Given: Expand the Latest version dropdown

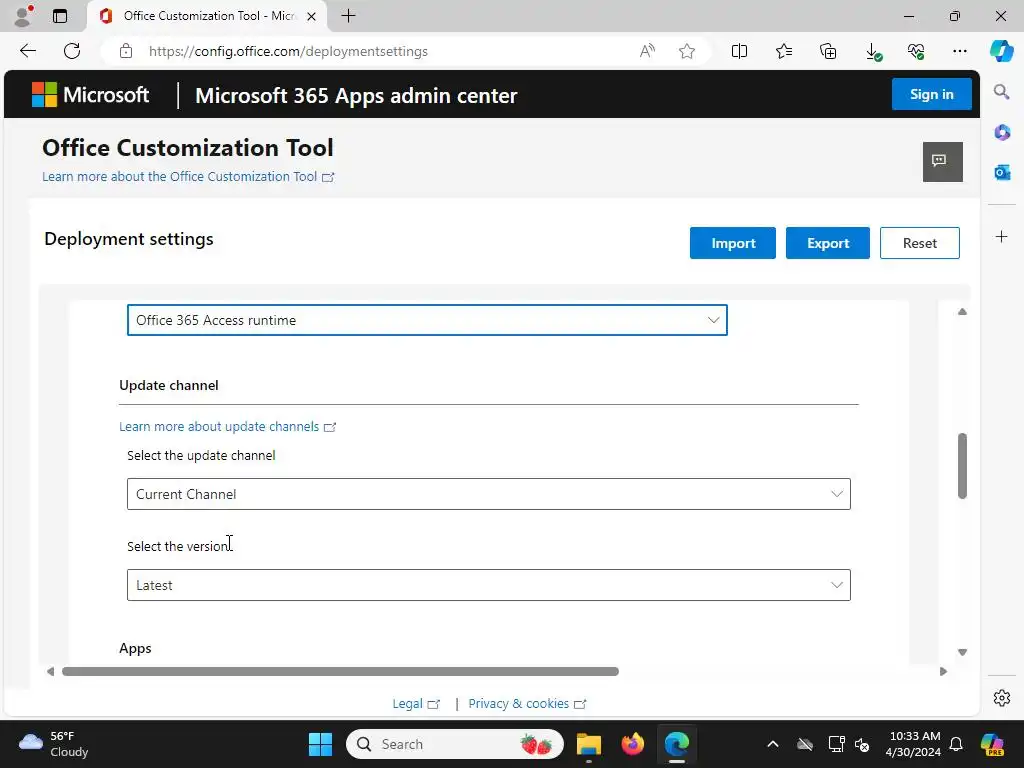Looking at the screenshot, I should coord(488,585).
